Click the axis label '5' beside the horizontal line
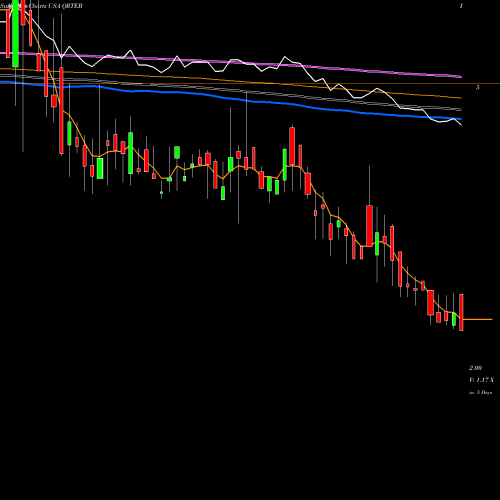This screenshot has width=500, height=500. (x=478, y=87)
